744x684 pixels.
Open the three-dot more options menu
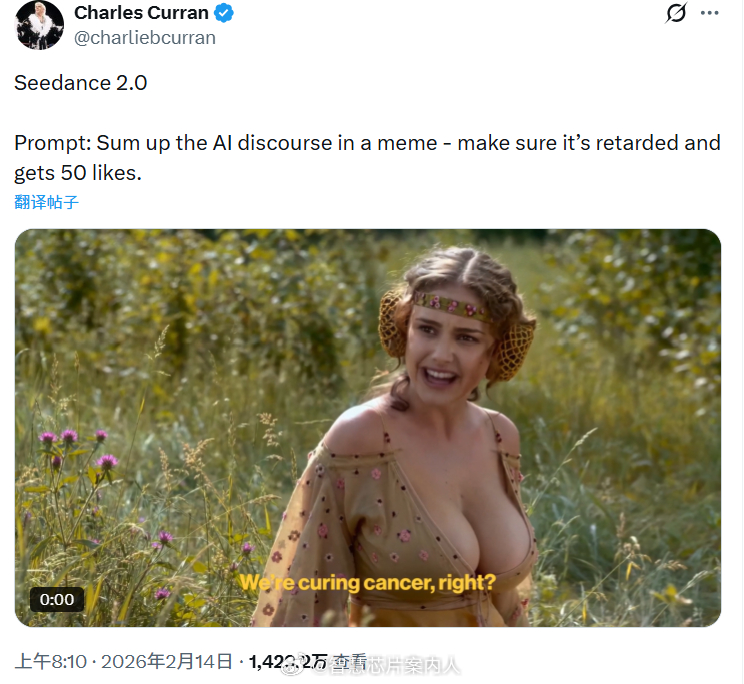(x=709, y=13)
